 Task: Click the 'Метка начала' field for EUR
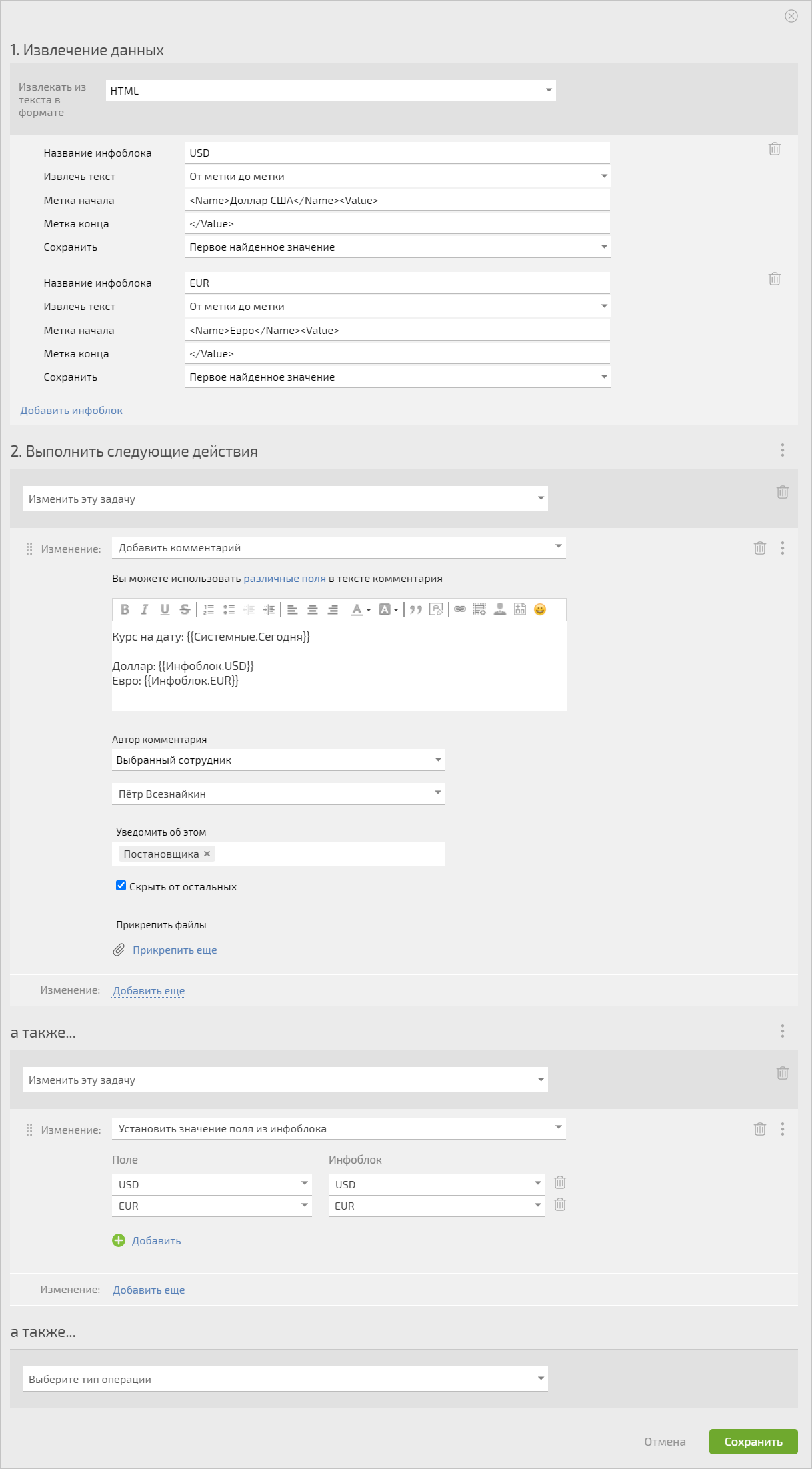point(397,330)
